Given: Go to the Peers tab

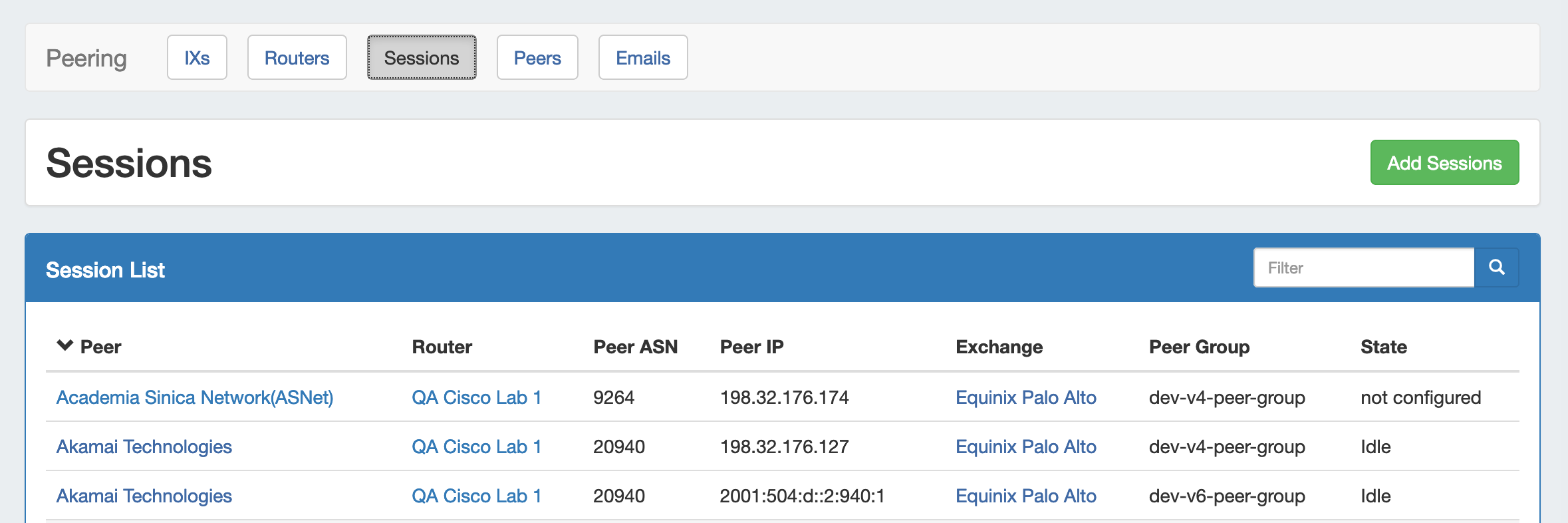Looking at the screenshot, I should click(x=537, y=58).
